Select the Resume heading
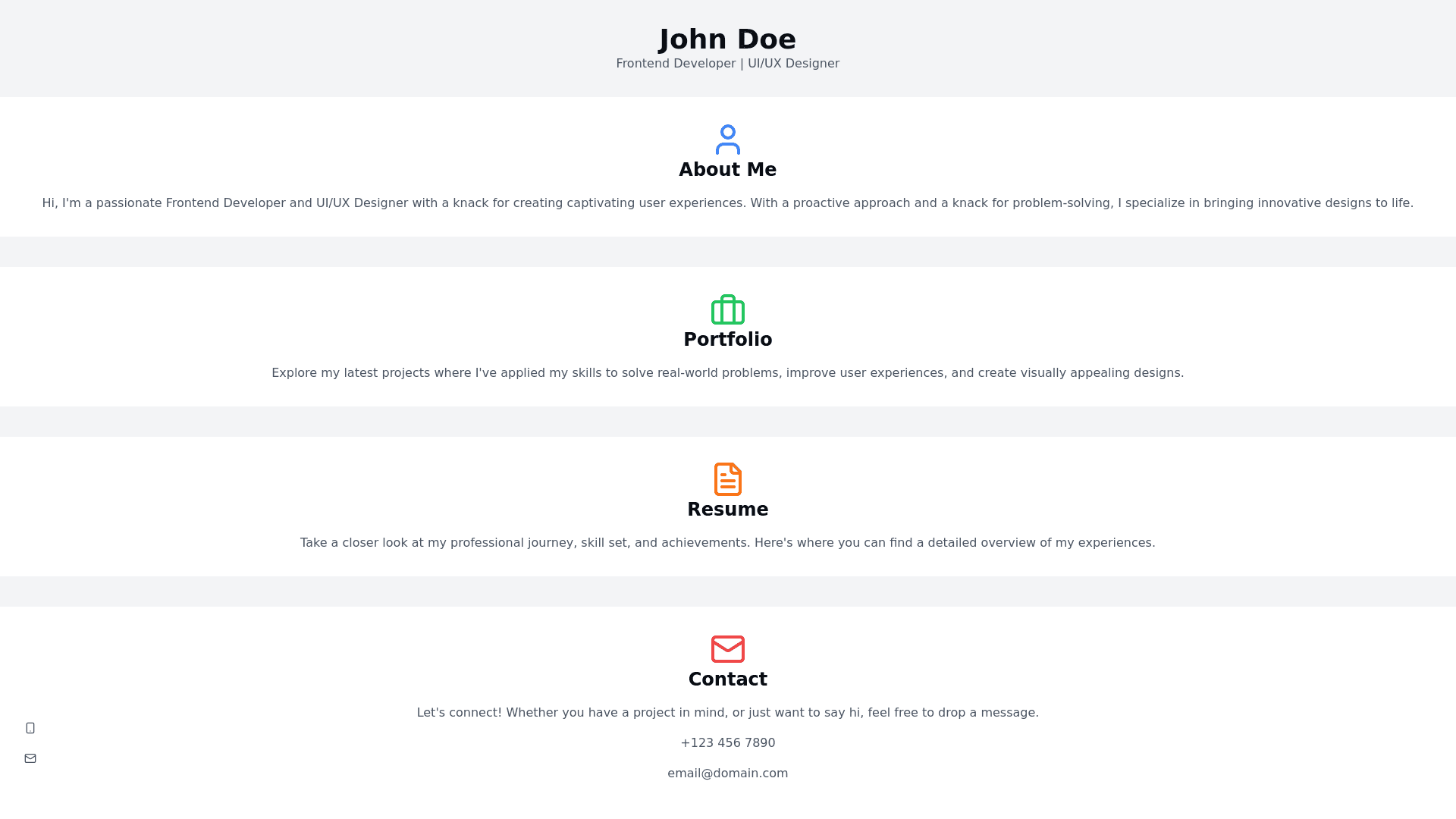1456x819 pixels. pos(727,510)
